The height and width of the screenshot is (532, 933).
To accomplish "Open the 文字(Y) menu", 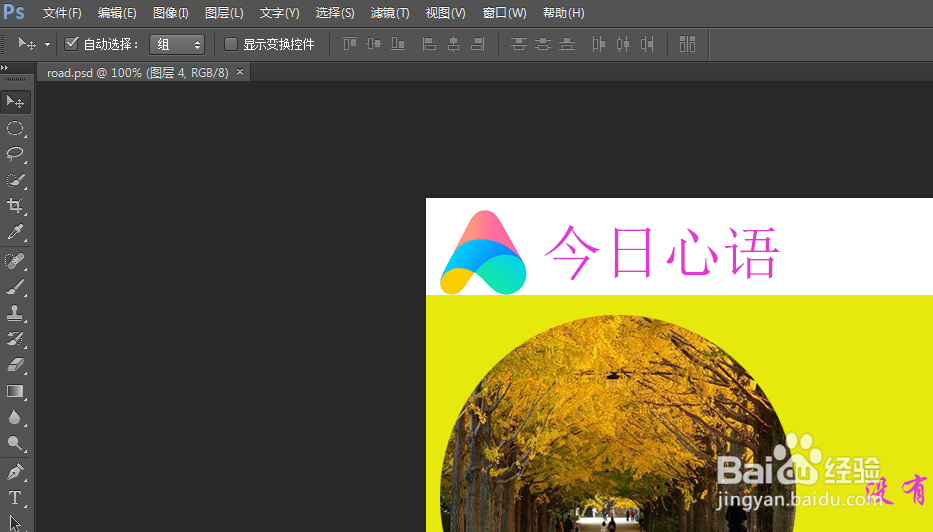I will pos(280,12).
